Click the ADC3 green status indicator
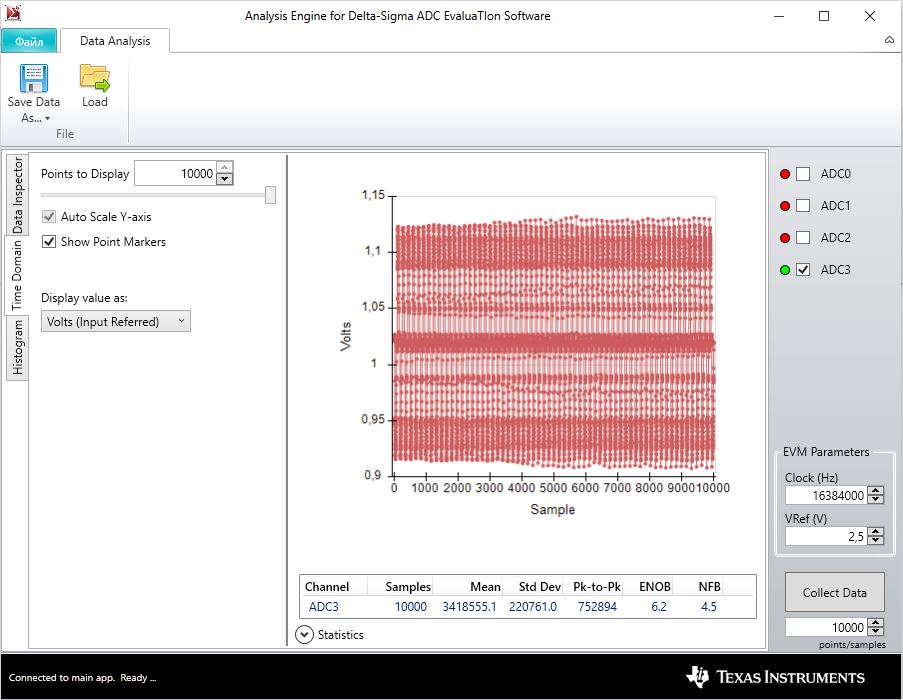903x700 pixels. (x=784, y=270)
